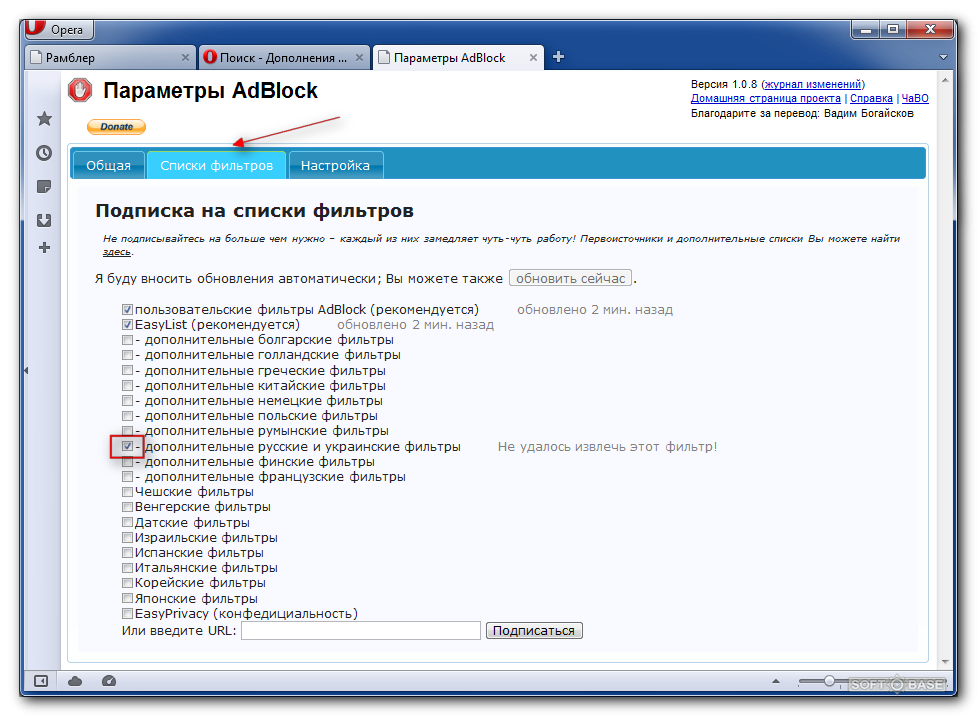
Task: Open downloads panel icon in sidebar
Action: pos(44,220)
